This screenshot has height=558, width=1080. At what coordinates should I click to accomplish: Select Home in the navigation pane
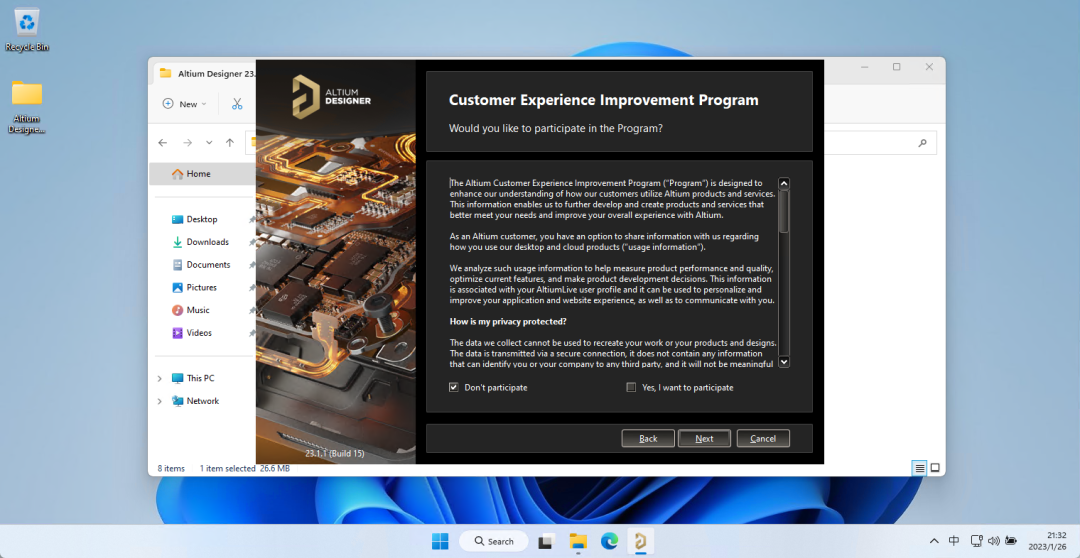(198, 174)
